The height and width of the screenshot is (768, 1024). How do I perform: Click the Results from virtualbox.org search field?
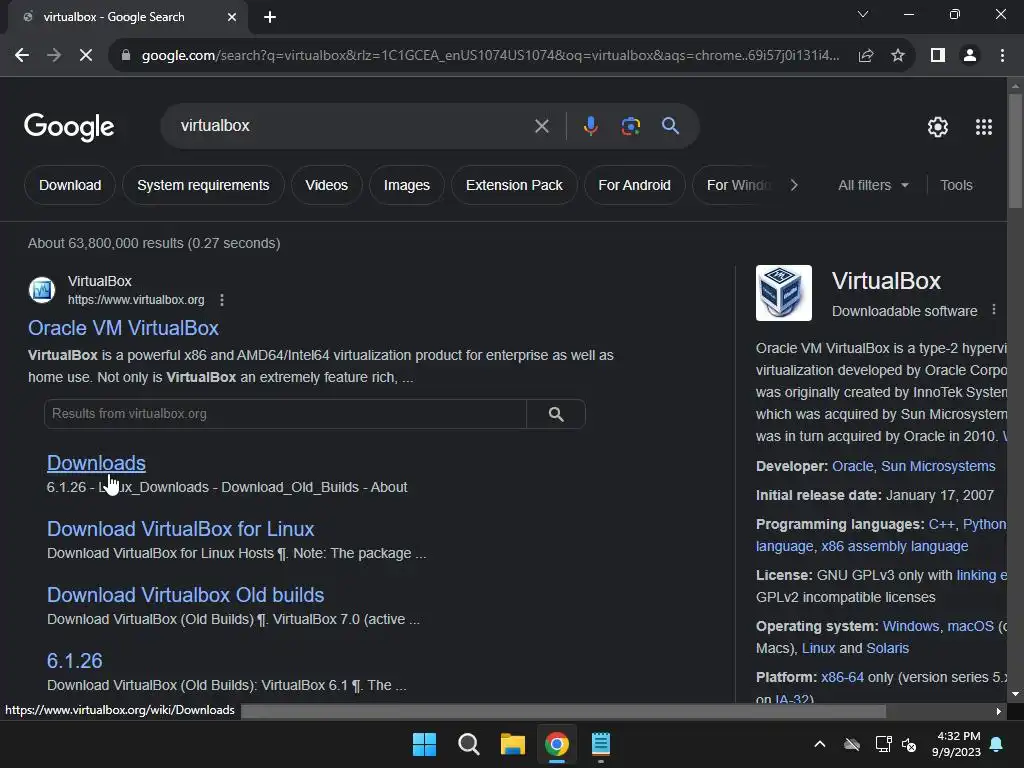[x=285, y=414]
